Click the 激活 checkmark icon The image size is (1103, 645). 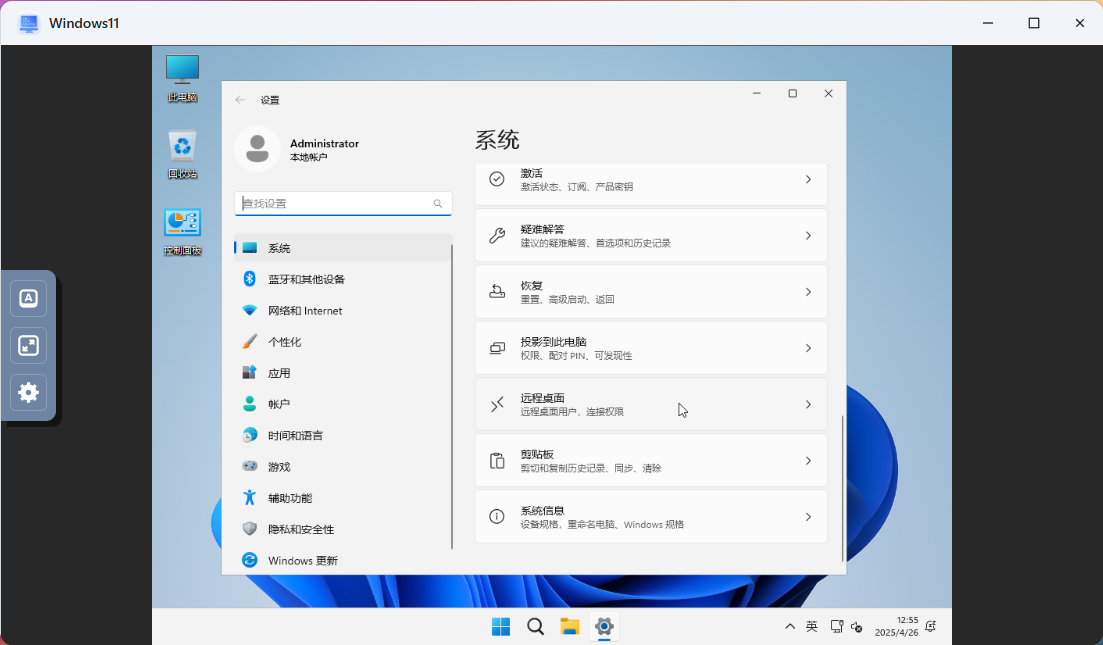tap(497, 179)
